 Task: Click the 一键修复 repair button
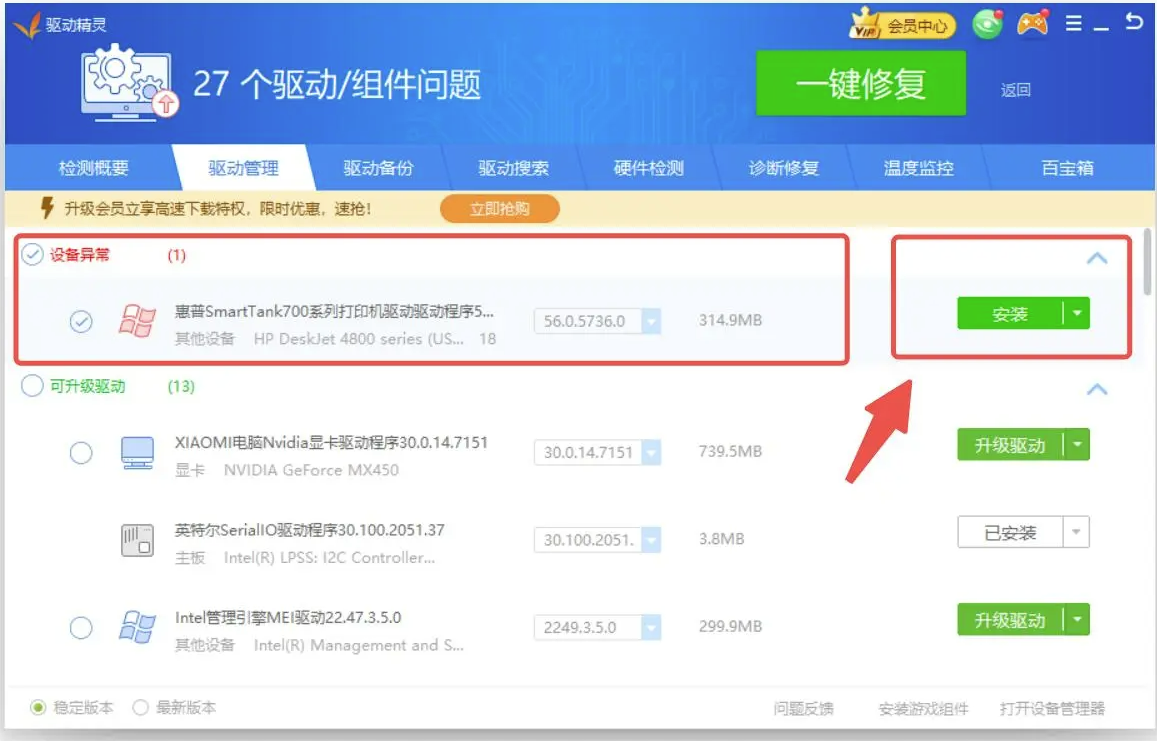(x=860, y=85)
